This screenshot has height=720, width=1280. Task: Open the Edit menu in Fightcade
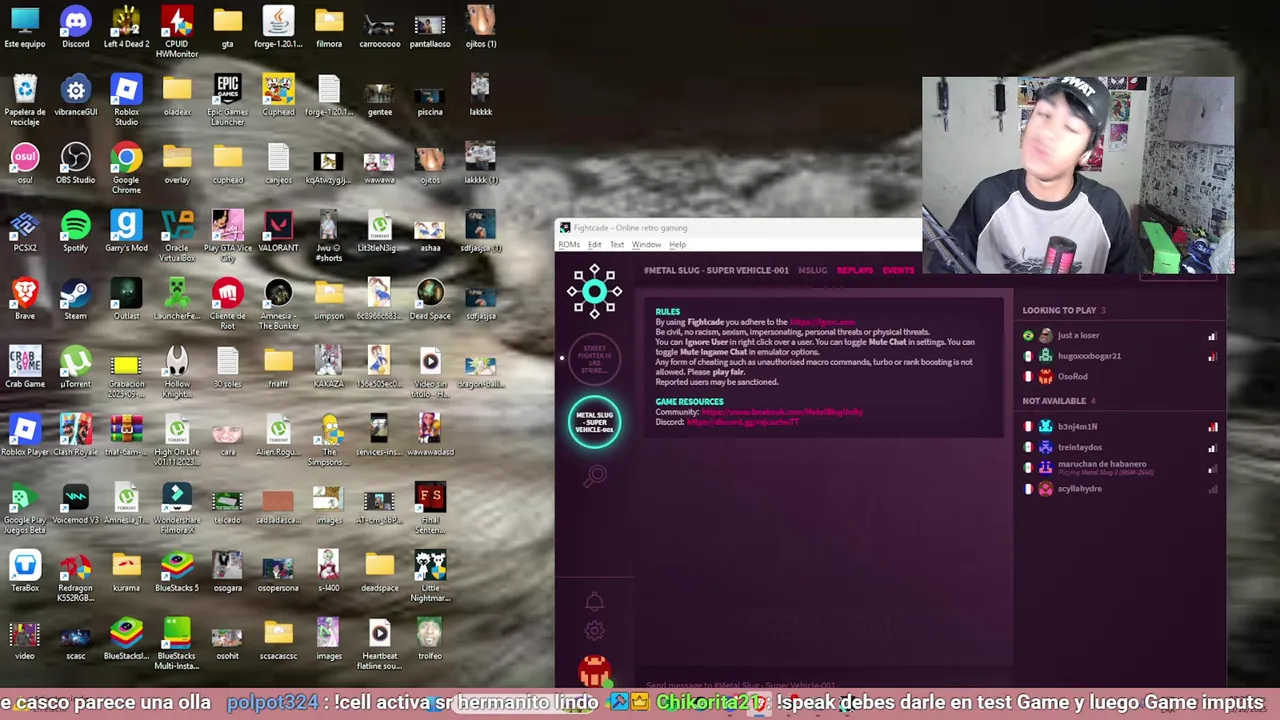[594, 245]
